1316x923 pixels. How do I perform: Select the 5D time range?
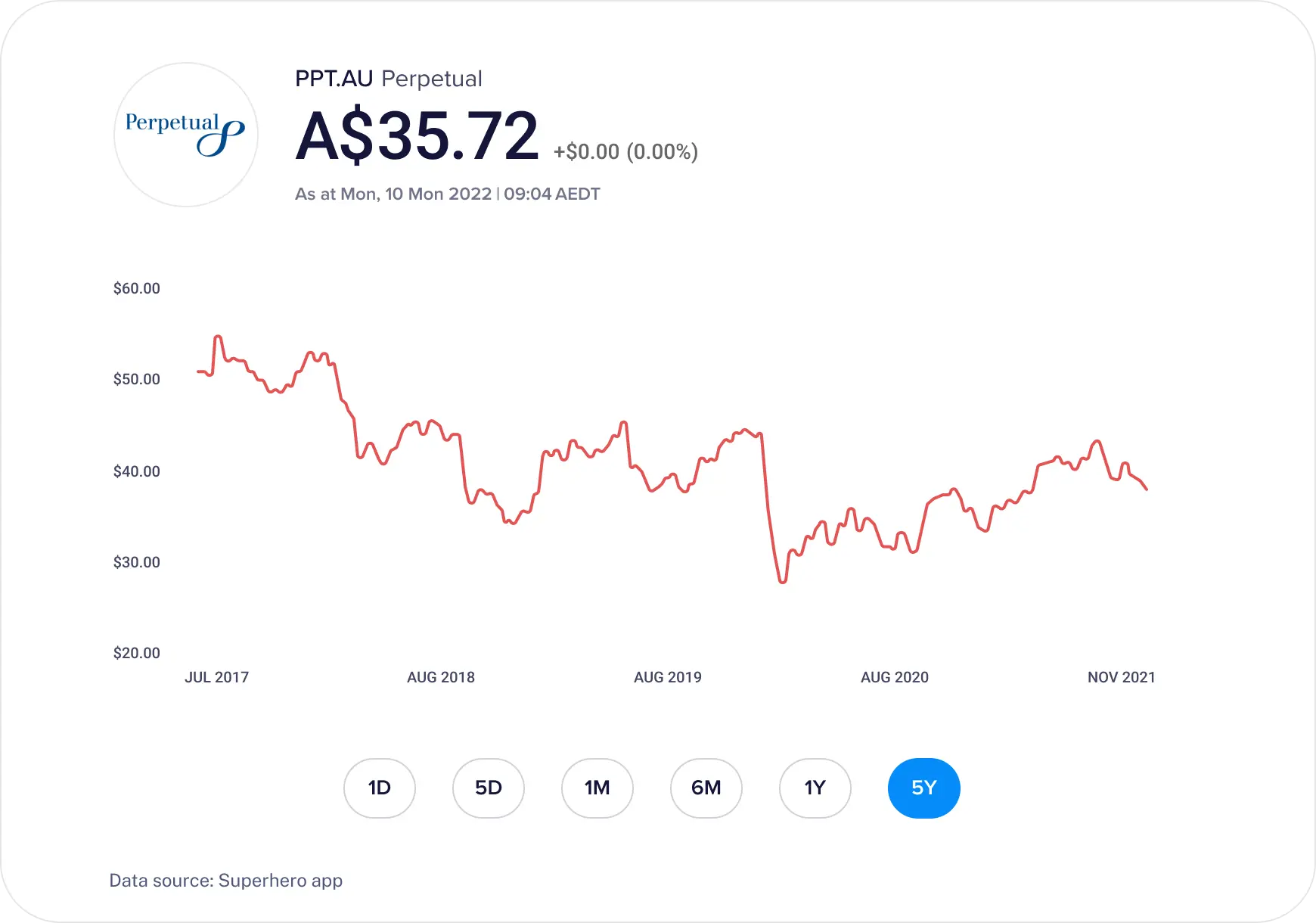[x=489, y=788]
